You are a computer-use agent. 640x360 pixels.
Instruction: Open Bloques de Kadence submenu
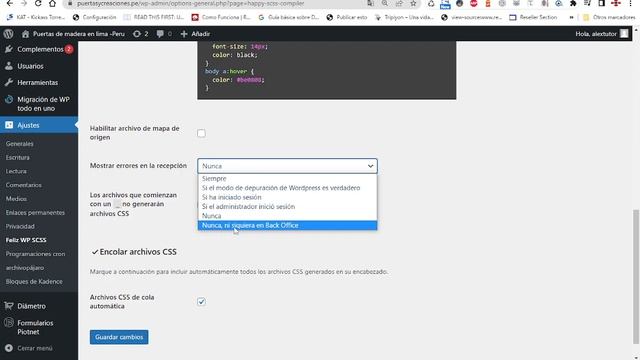coord(34,282)
